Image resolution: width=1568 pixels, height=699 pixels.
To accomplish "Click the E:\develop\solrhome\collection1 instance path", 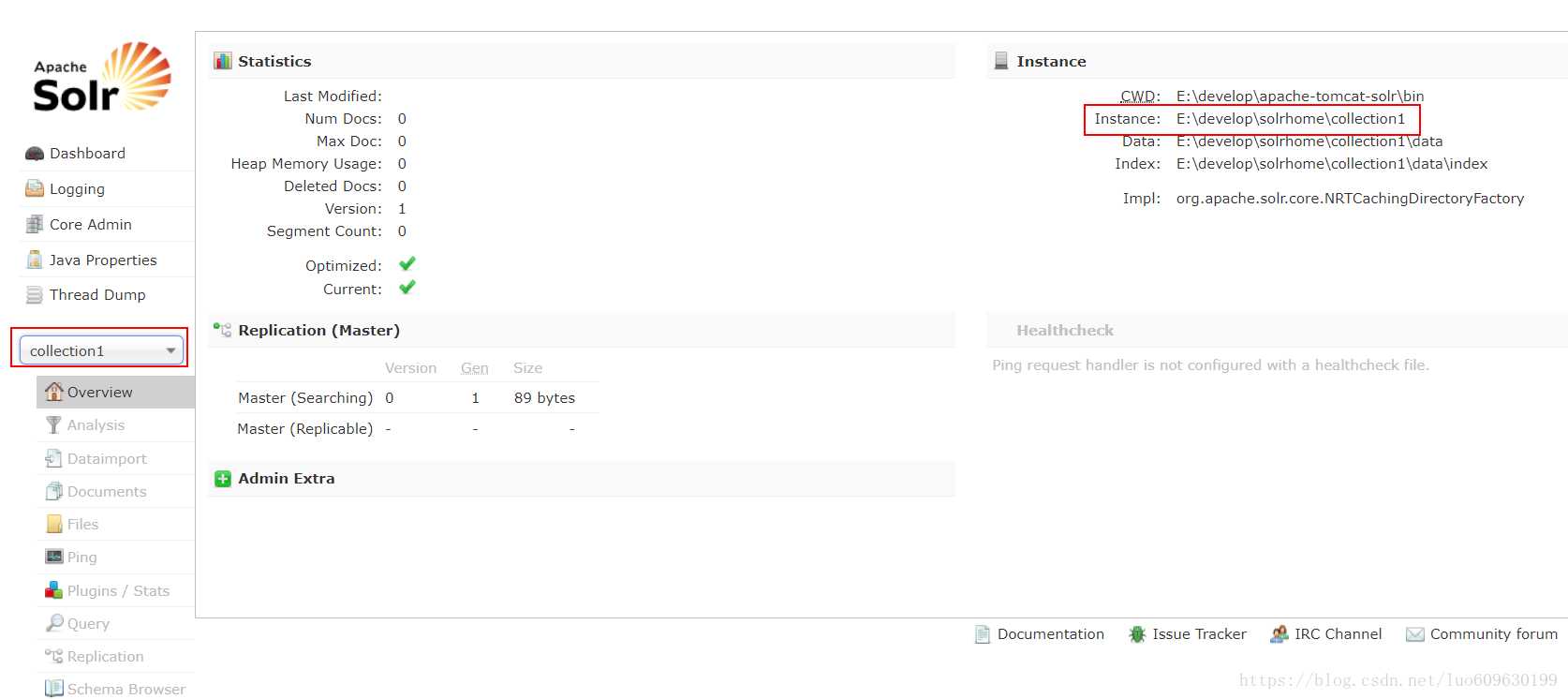I will pos(1291,119).
